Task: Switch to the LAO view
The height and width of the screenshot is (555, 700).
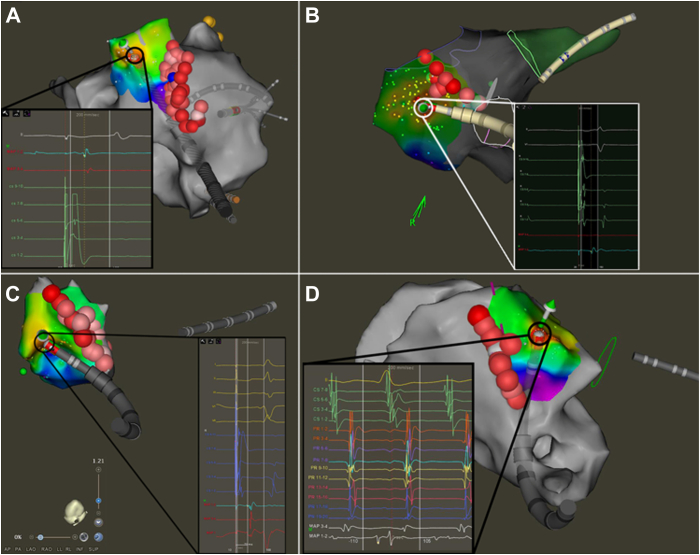Action: click(31, 549)
